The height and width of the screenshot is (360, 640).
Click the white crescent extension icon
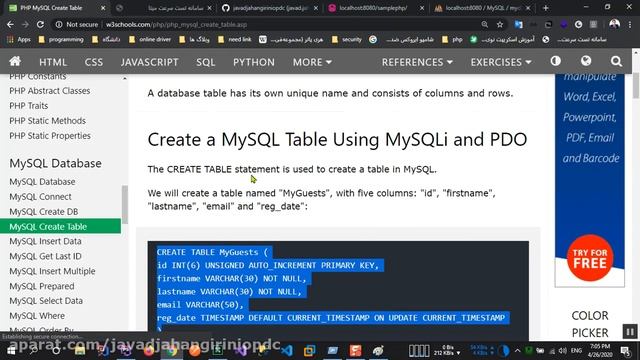(x=578, y=24)
